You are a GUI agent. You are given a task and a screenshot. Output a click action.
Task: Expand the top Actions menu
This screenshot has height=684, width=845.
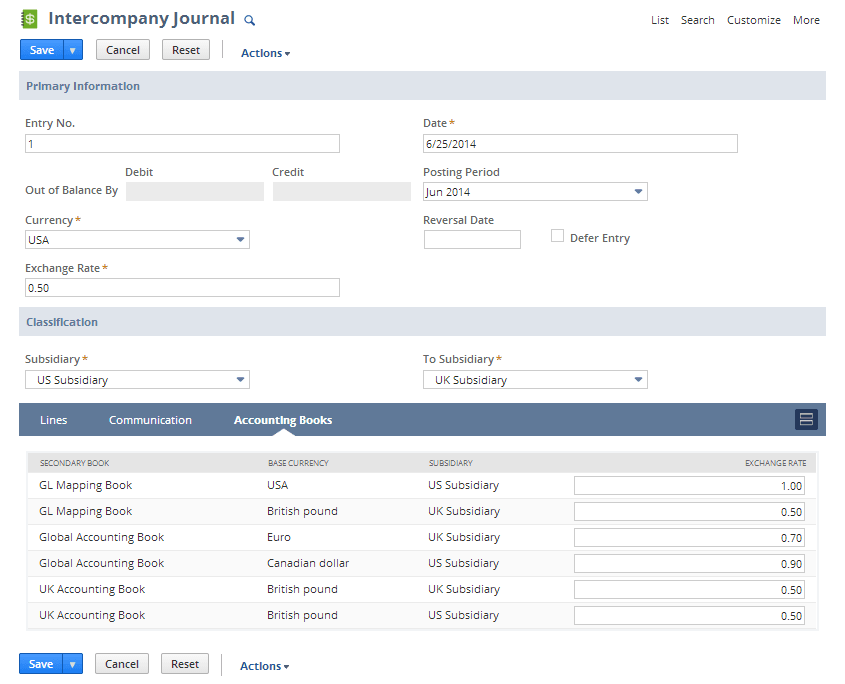click(x=265, y=53)
